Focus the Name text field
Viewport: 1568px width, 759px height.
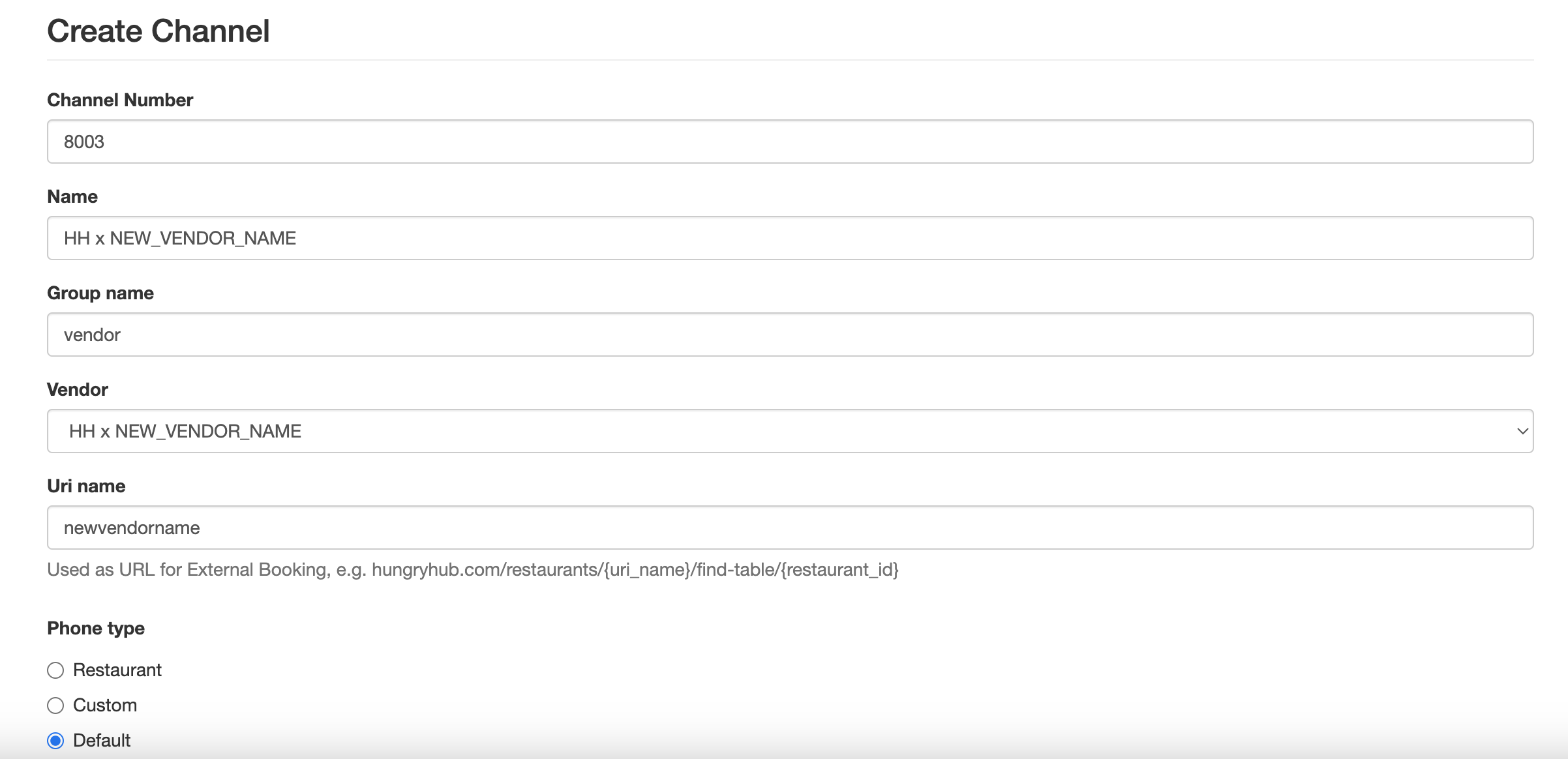789,238
